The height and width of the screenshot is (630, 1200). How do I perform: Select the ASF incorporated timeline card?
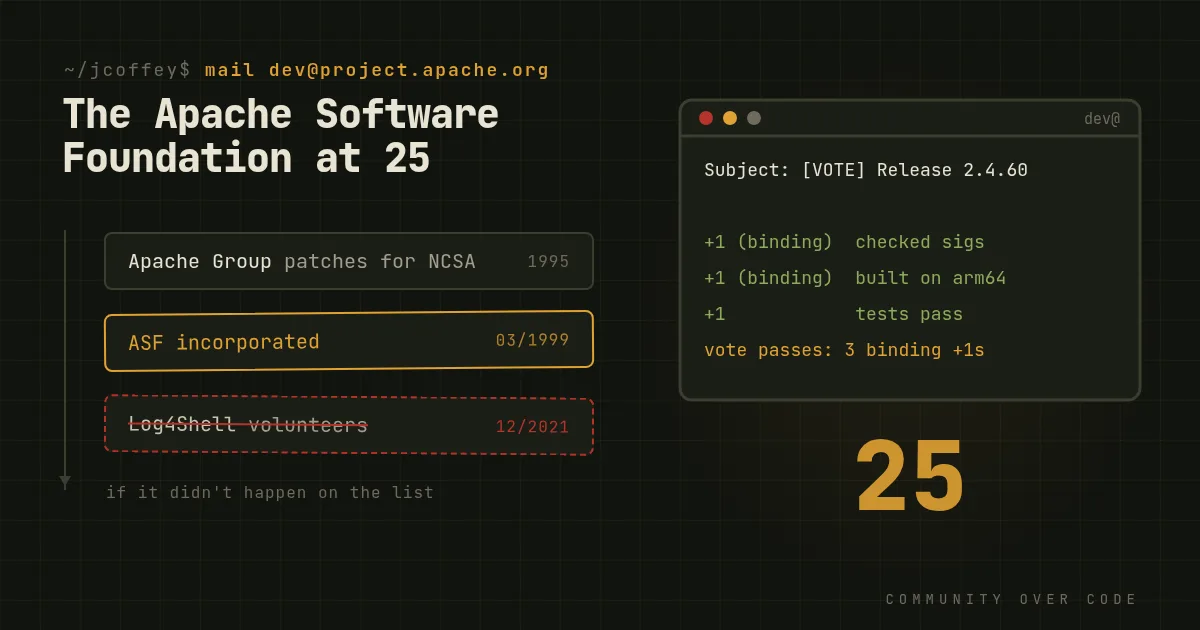(x=349, y=341)
